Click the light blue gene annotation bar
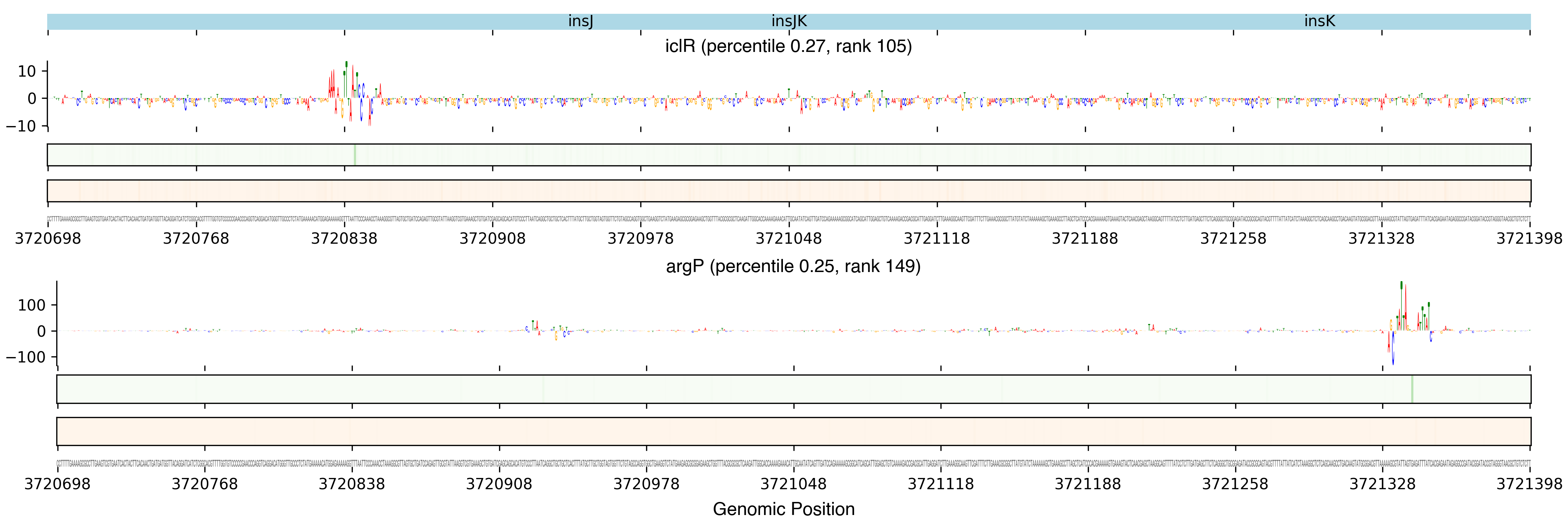 305,22
